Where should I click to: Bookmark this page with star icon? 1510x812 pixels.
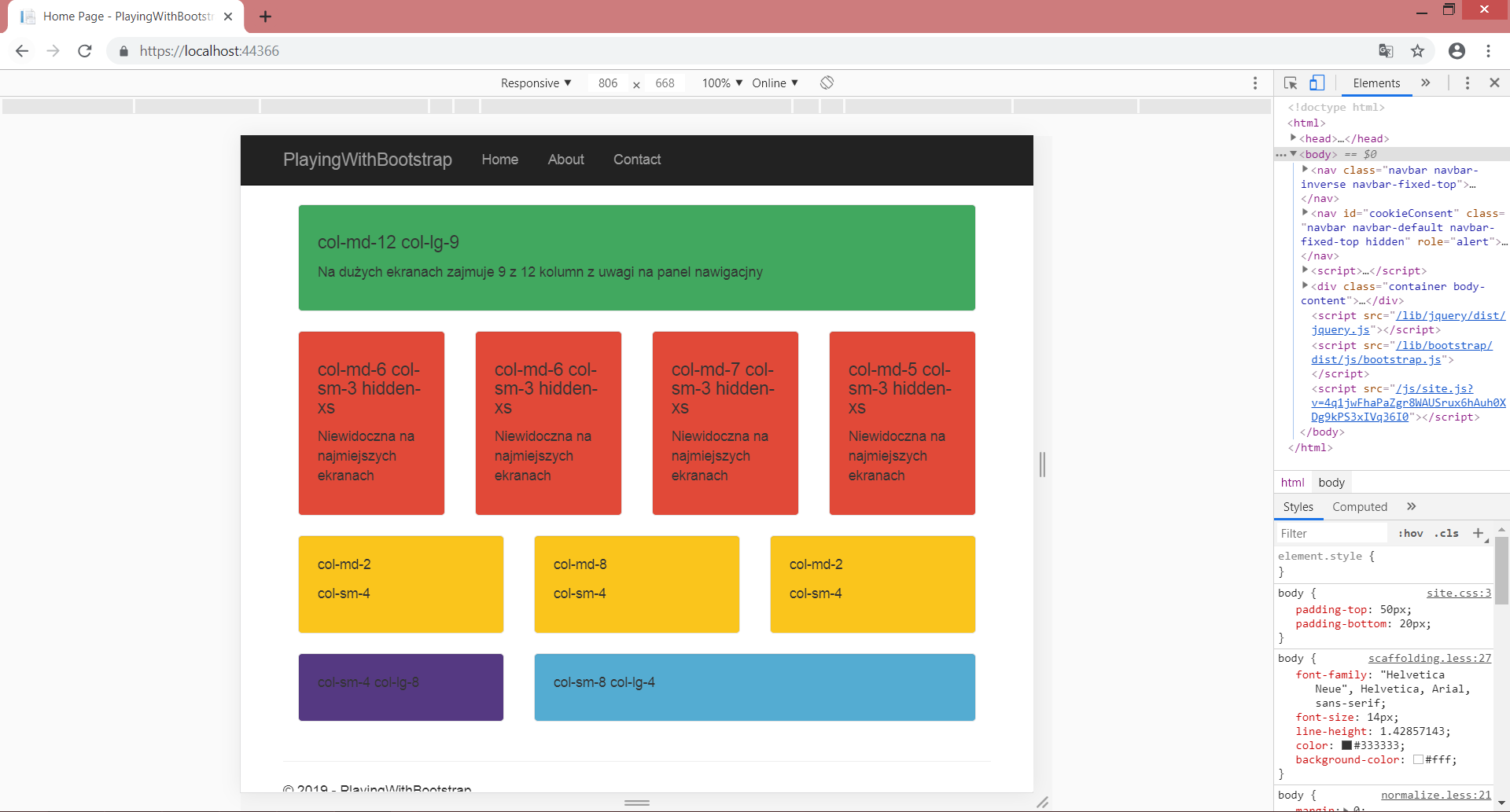click(1417, 51)
